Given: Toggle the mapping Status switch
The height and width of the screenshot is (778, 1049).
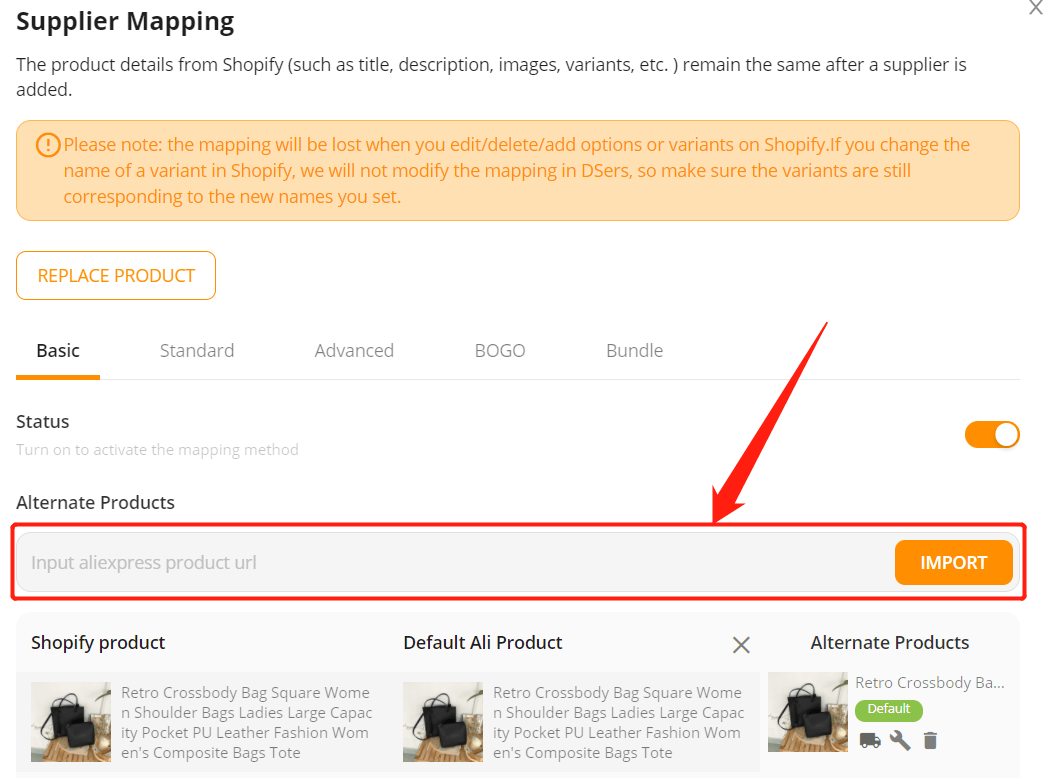Looking at the screenshot, I should click(x=991, y=435).
